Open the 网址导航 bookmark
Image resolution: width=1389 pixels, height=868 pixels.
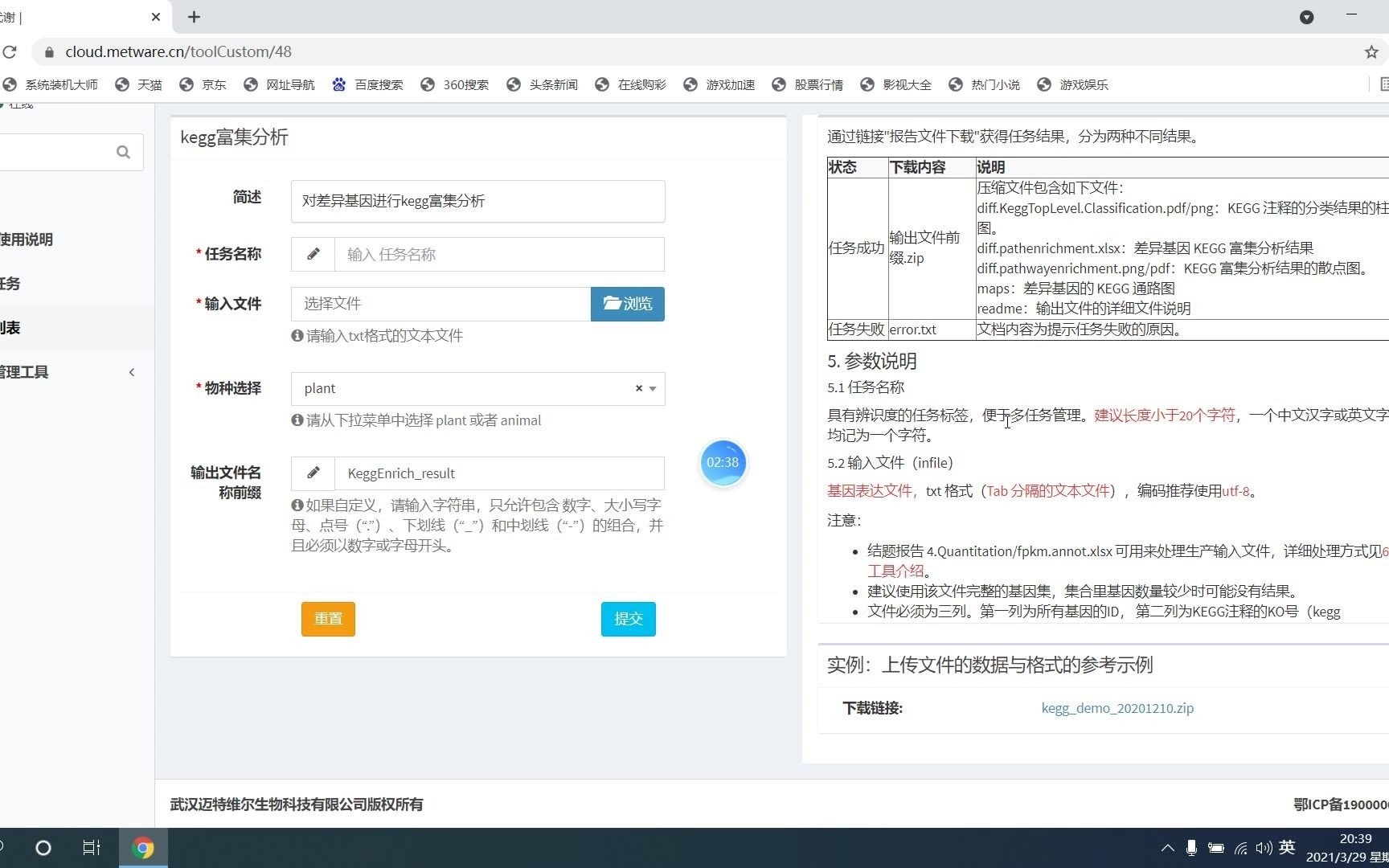click(280, 84)
